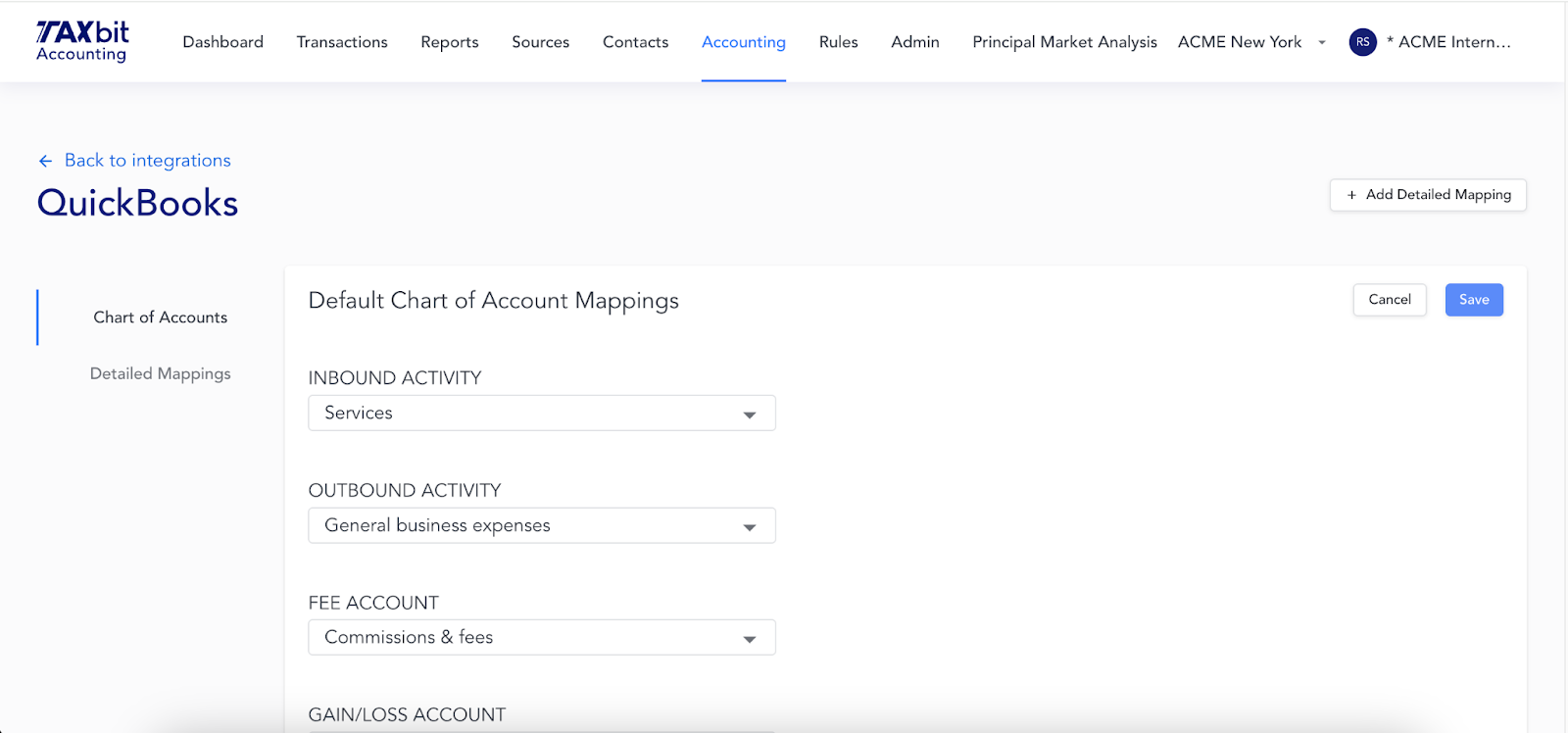The image size is (1568, 733).
Task: Click the back arrow icon beside integrations
Action: (45, 161)
